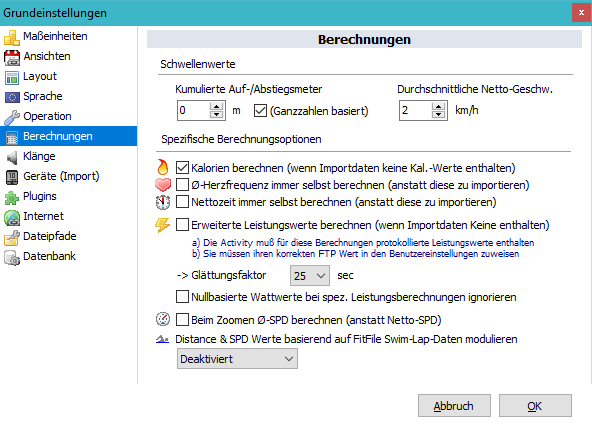Confirm settings with OK button
Image resolution: width=592 pixels, height=425 pixels.
click(x=535, y=406)
